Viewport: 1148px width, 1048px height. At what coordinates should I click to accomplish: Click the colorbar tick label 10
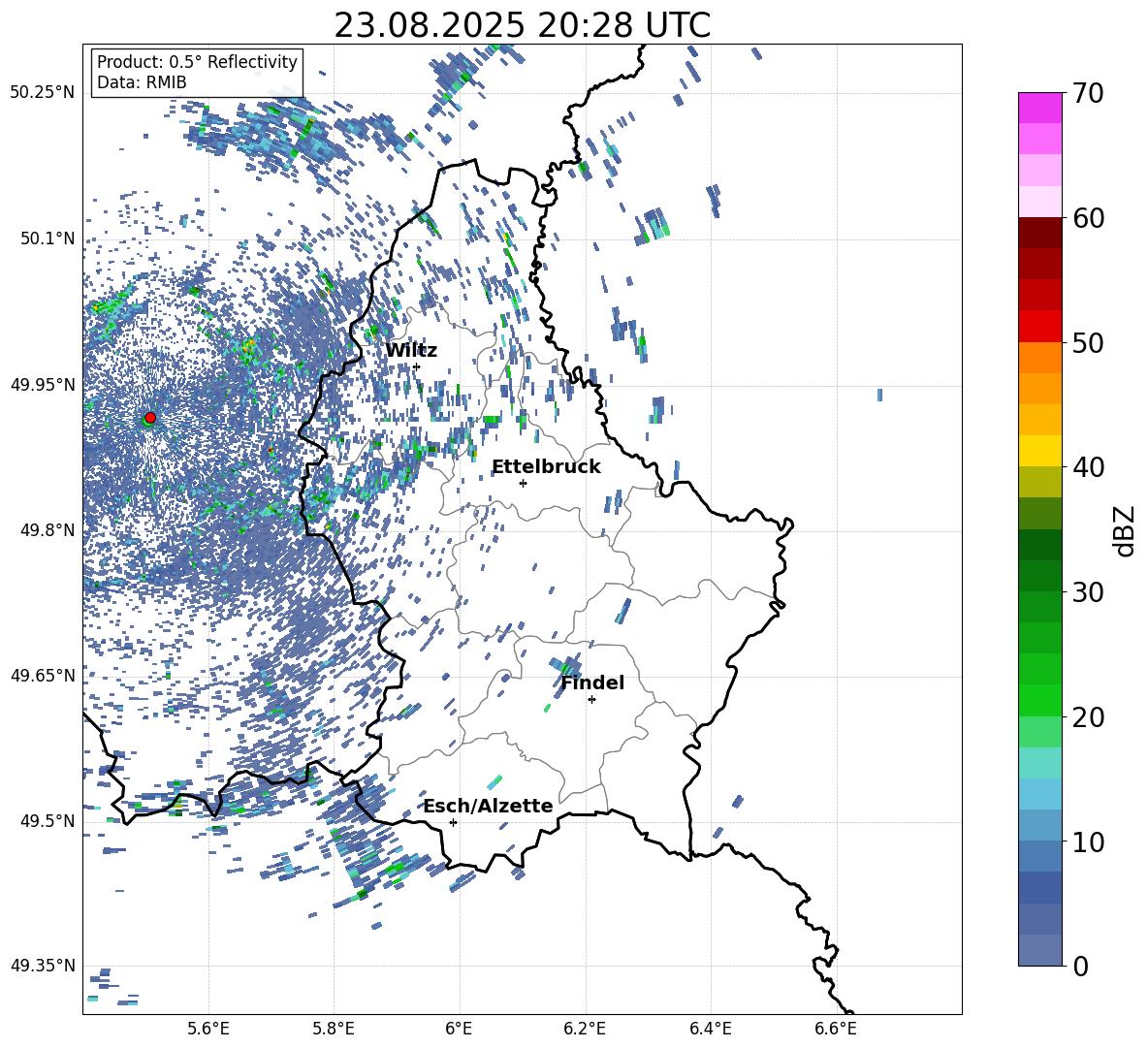click(1088, 842)
